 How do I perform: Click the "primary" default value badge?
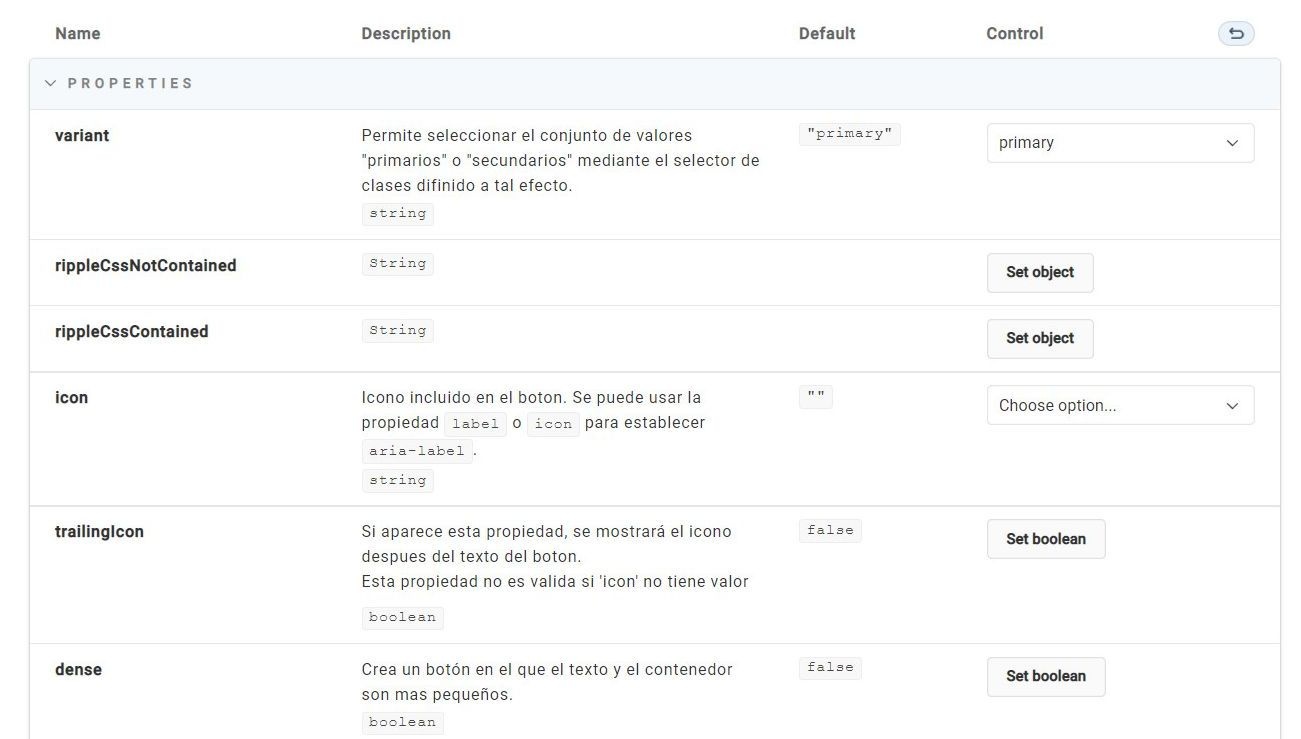[850, 135]
